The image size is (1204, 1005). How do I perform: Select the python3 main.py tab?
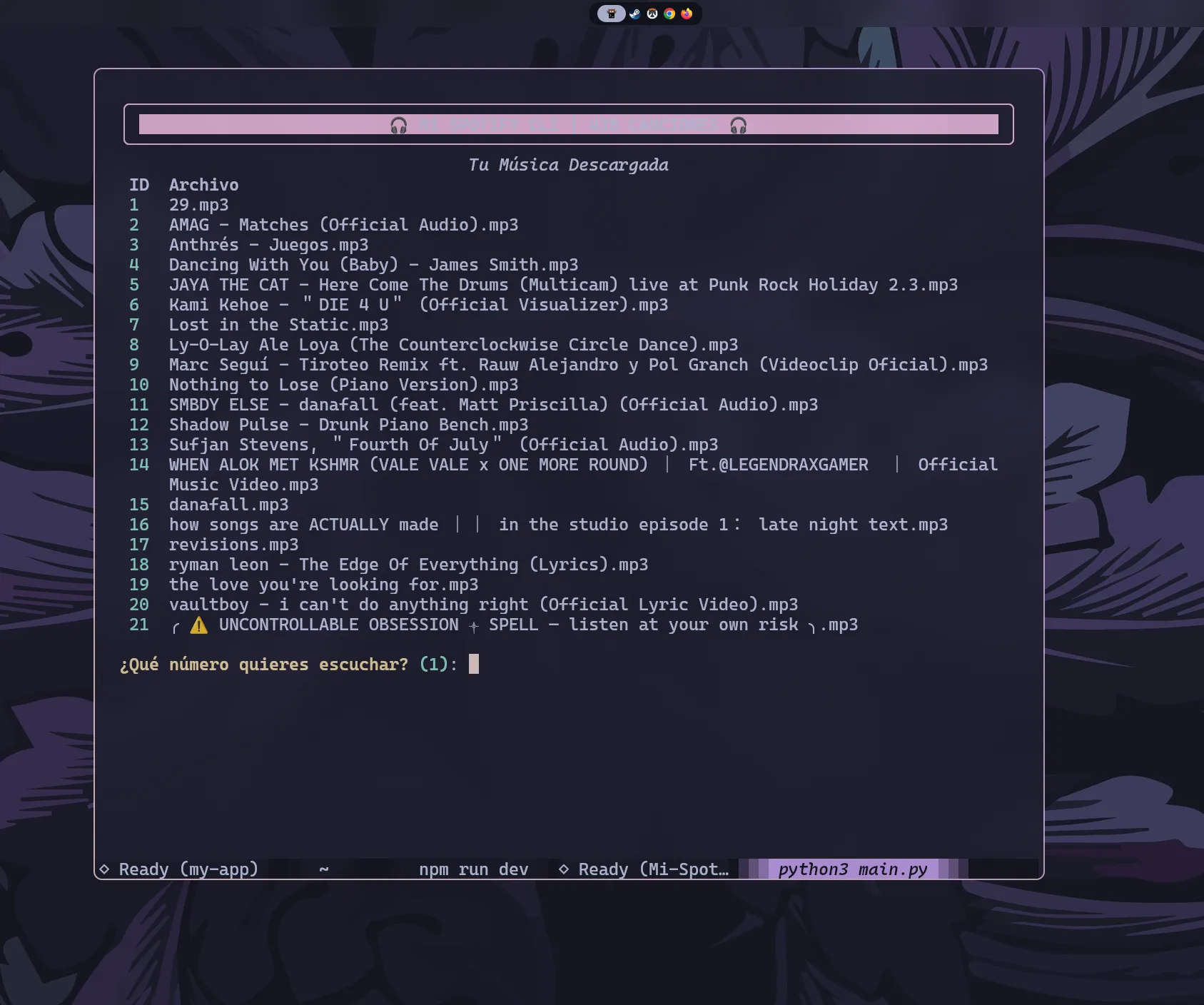pyautogui.click(x=854, y=869)
